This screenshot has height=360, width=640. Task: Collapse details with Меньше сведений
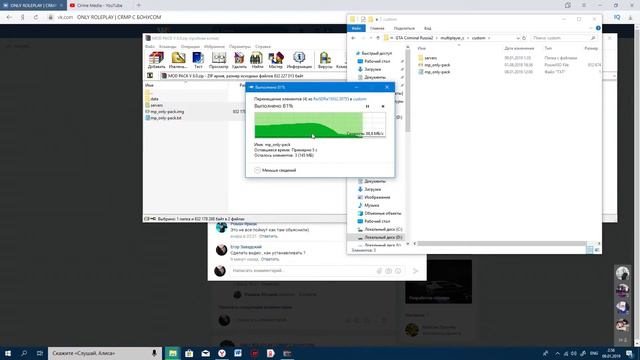(275, 170)
